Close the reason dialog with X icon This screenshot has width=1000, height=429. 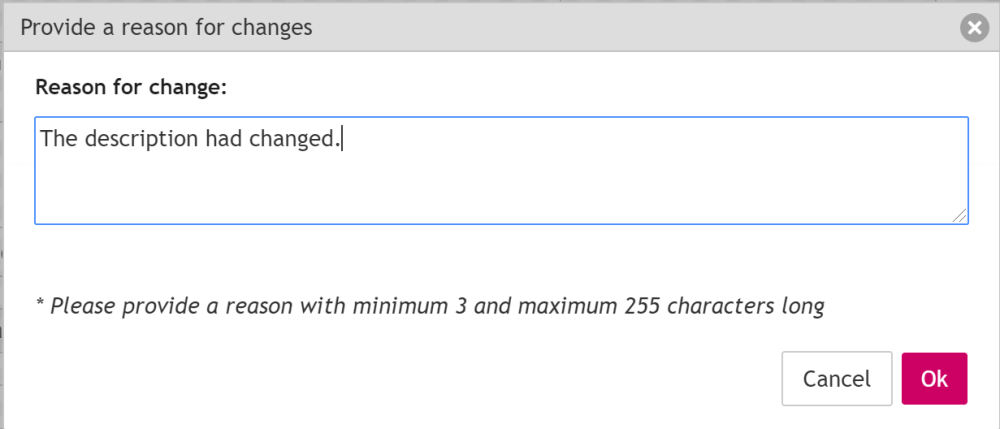(x=974, y=28)
